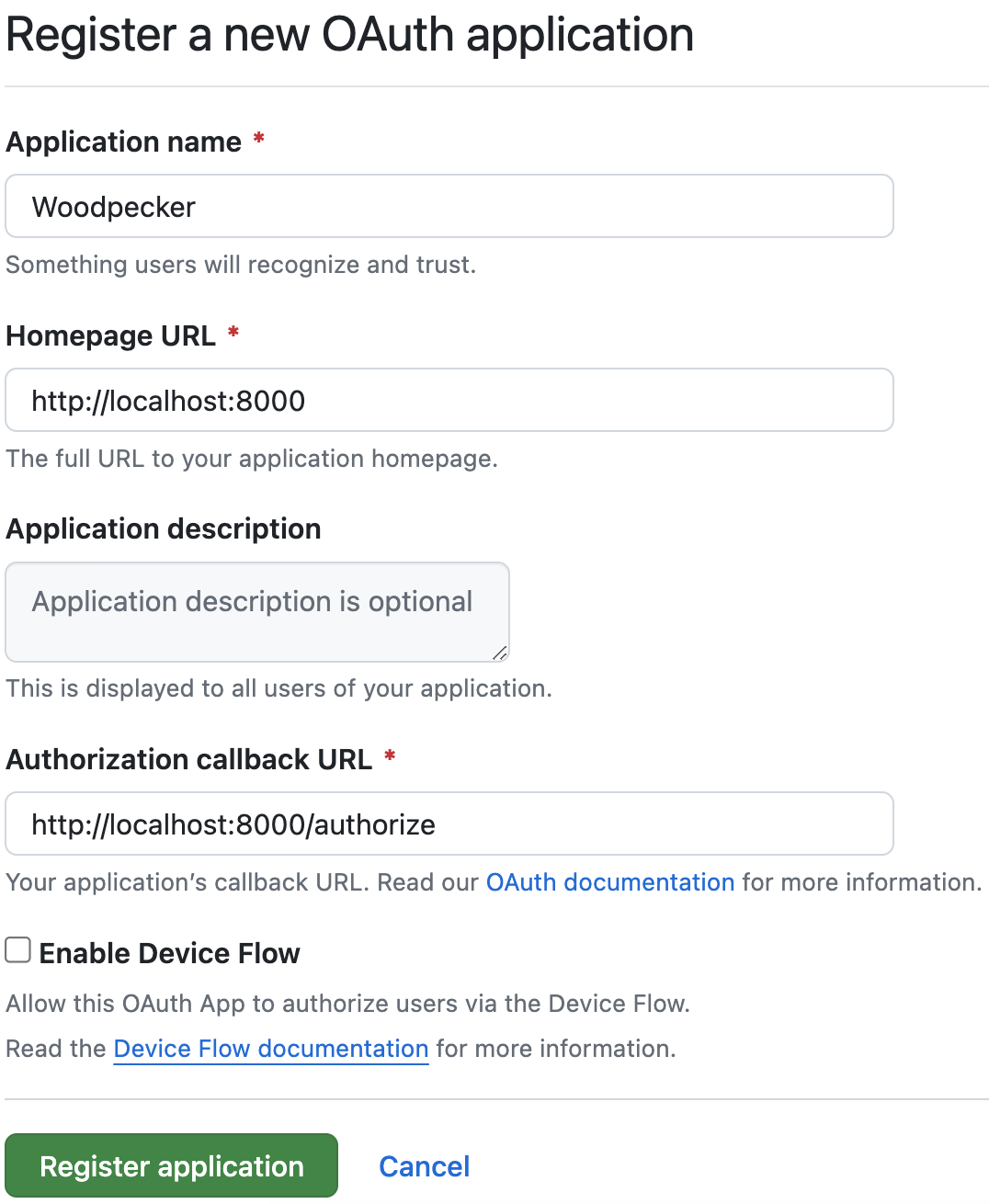Click the Application description label

164,528
